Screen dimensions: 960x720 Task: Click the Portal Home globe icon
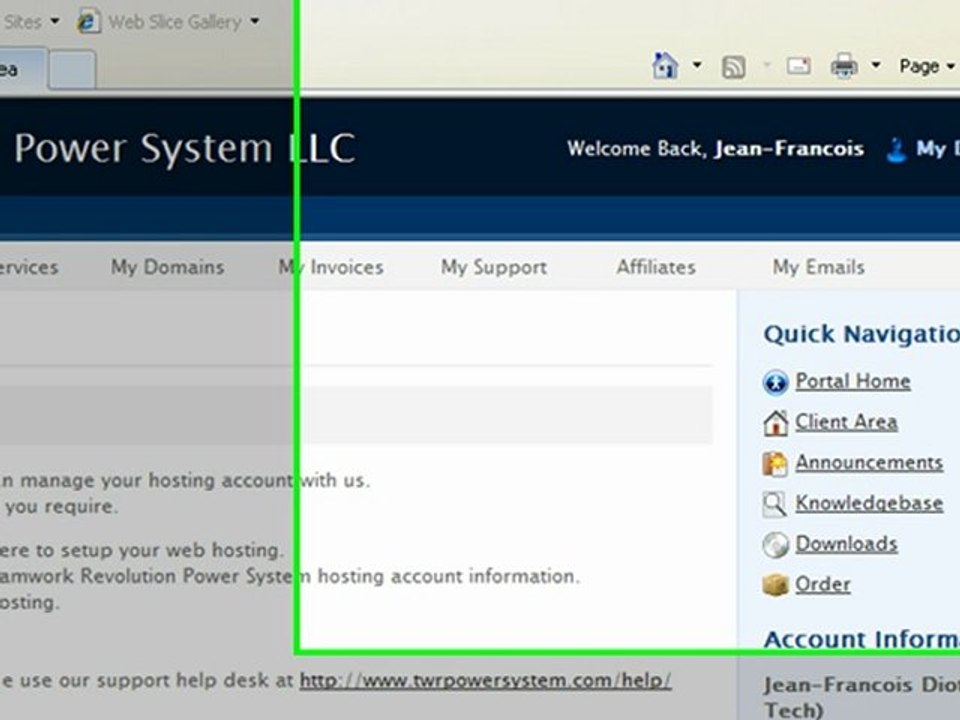pos(775,383)
